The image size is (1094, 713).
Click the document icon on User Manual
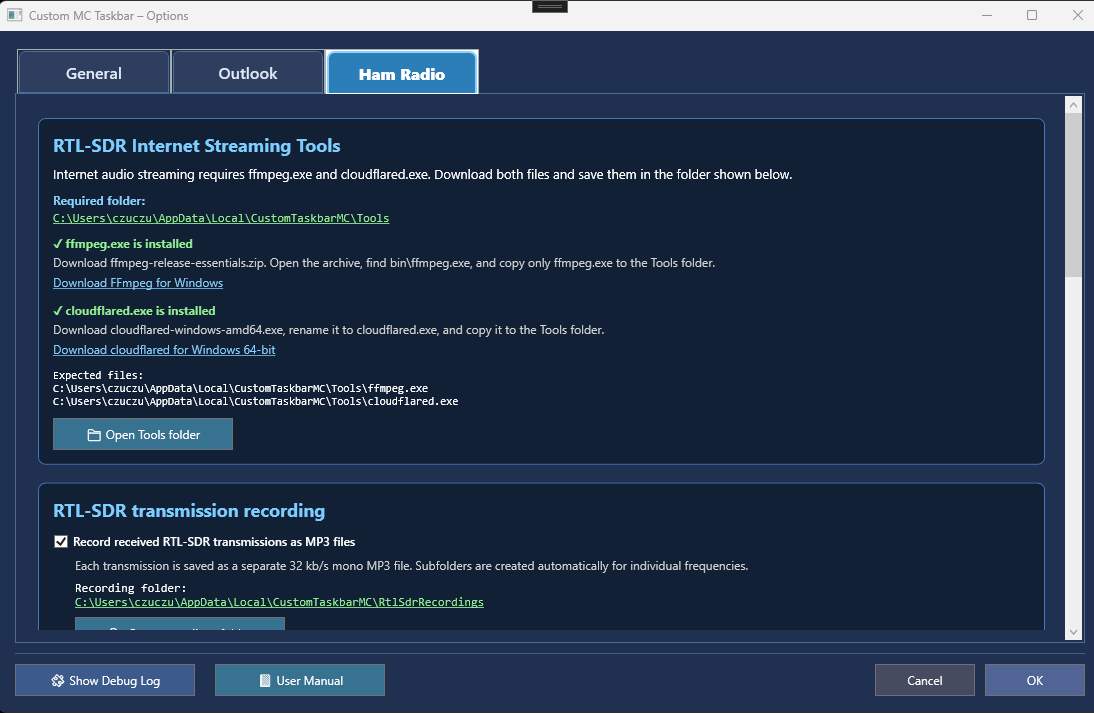tap(265, 680)
